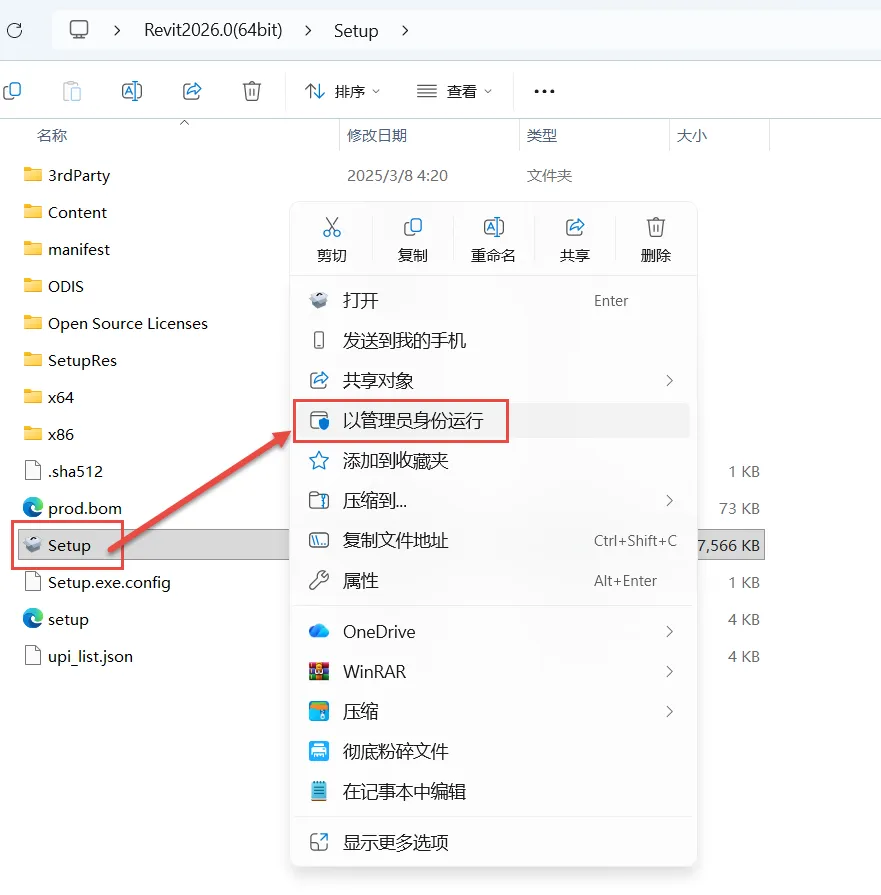Choose 打开 (Open) from context menu
The width and height of the screenshot is (881, 895).
point(493,301)
